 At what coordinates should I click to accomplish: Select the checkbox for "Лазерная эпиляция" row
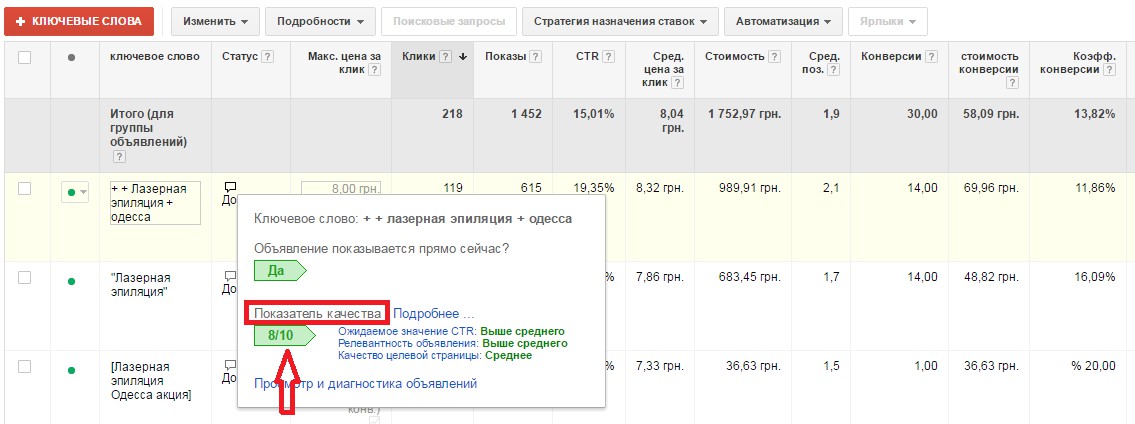[25, 277]
